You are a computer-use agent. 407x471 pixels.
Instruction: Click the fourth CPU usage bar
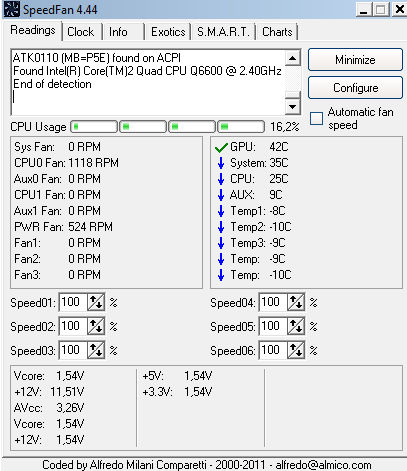[x=241, y=127]
